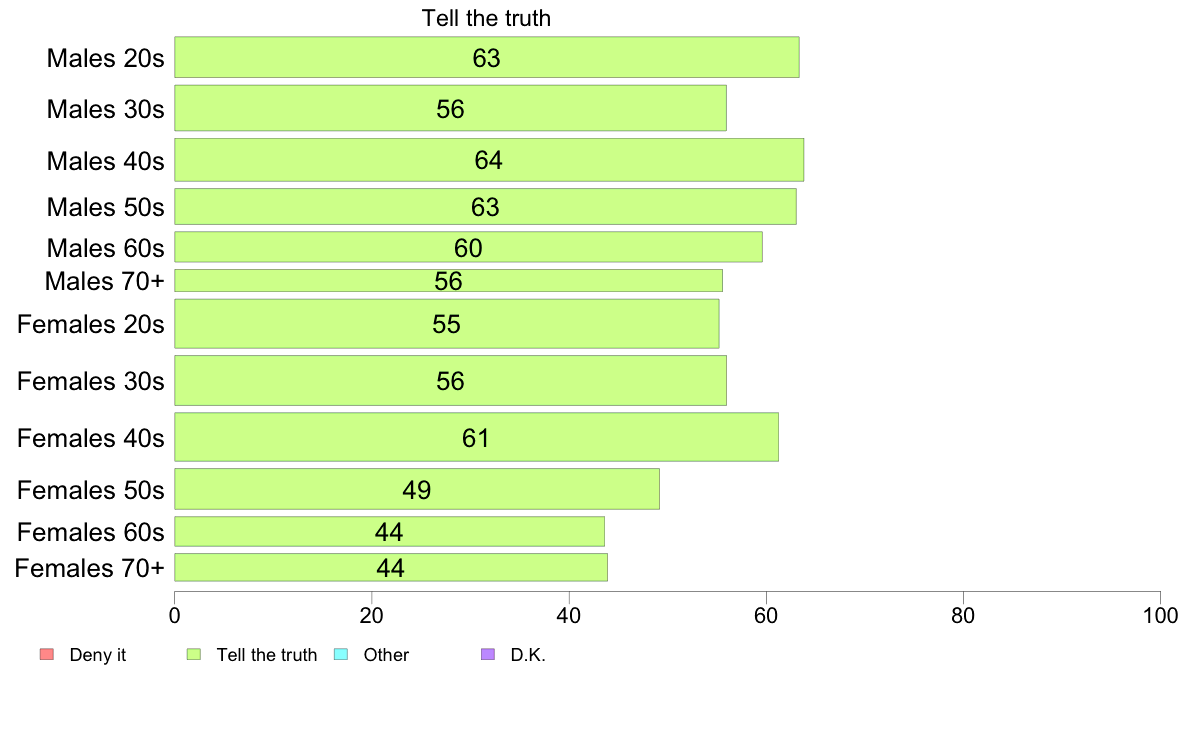Click the Females 60s bar

click(x=389, y=531)
